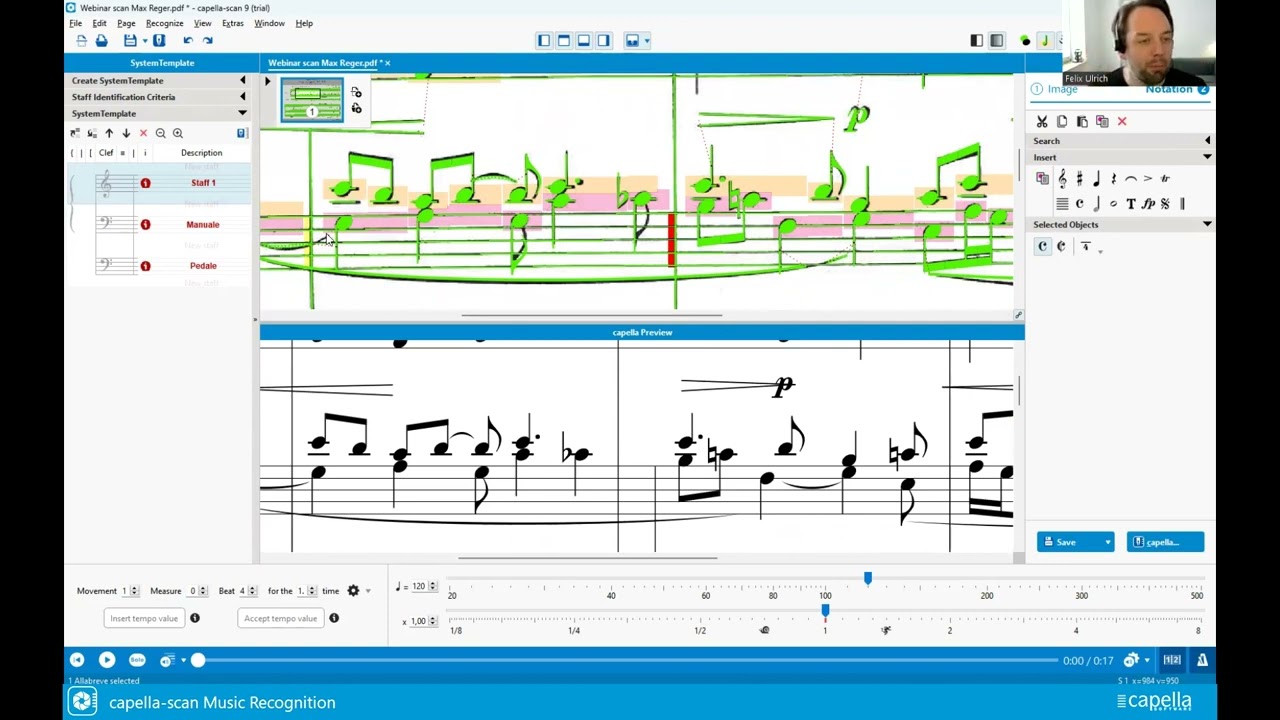This screenshot has height=720, width=1280.
Task: Insert a treble clef symbol
Action: (1062, 179)
